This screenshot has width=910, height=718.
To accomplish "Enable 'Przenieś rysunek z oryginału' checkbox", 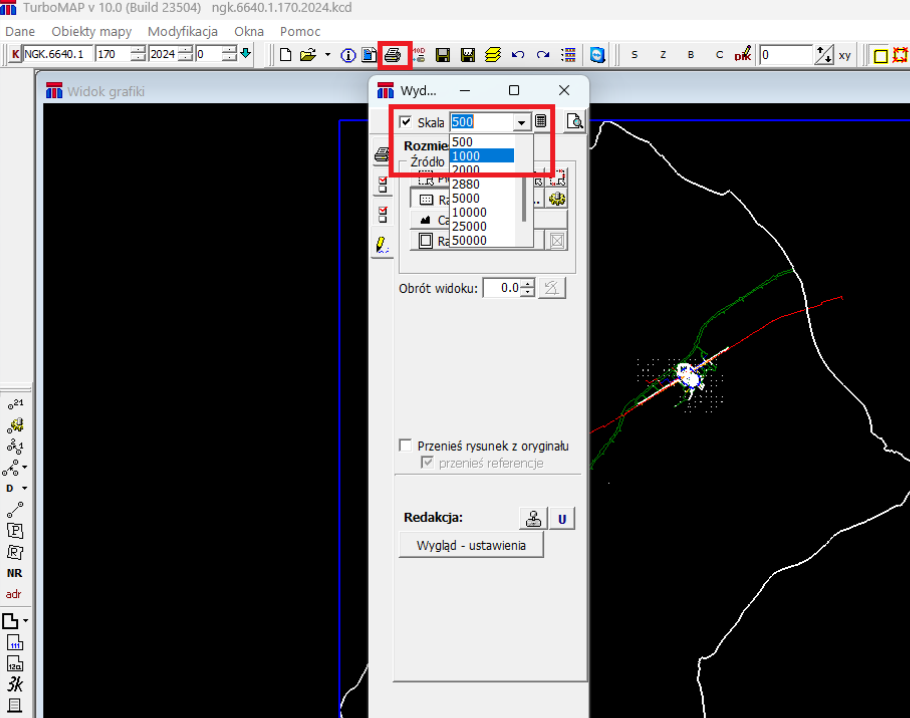I will (x=406, y=445).
